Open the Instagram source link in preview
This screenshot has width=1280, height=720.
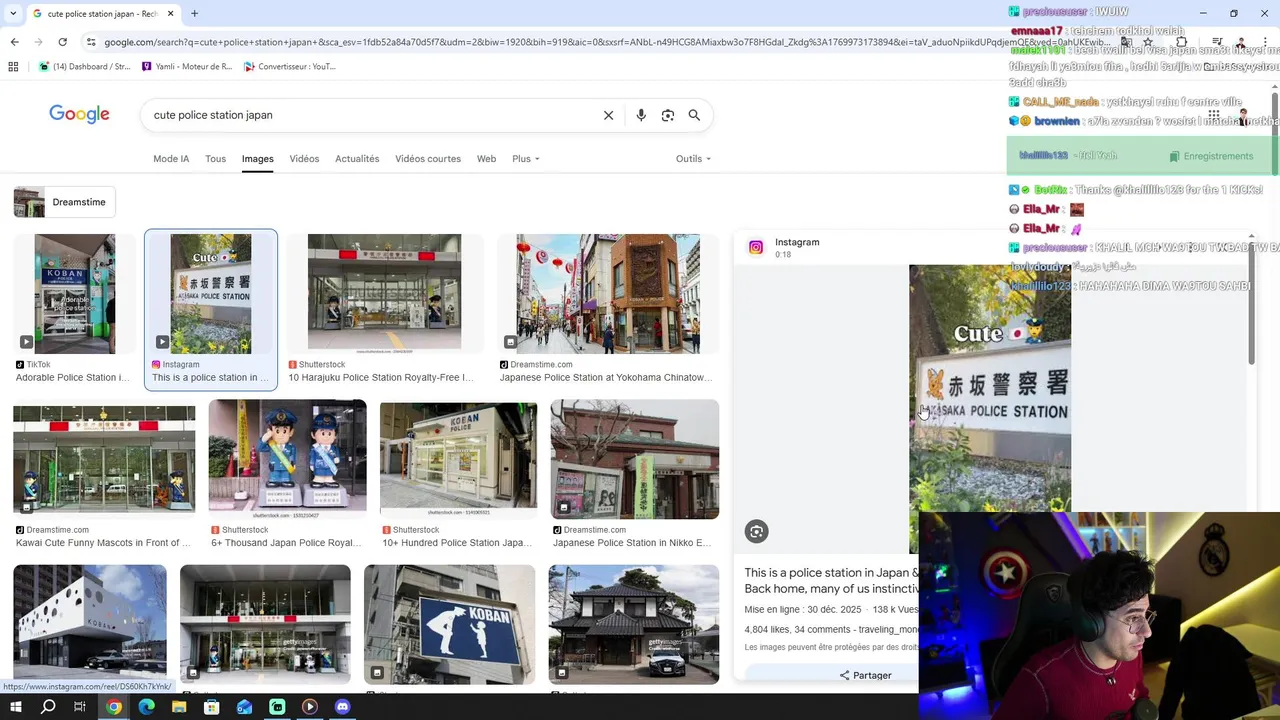(796, 242)
